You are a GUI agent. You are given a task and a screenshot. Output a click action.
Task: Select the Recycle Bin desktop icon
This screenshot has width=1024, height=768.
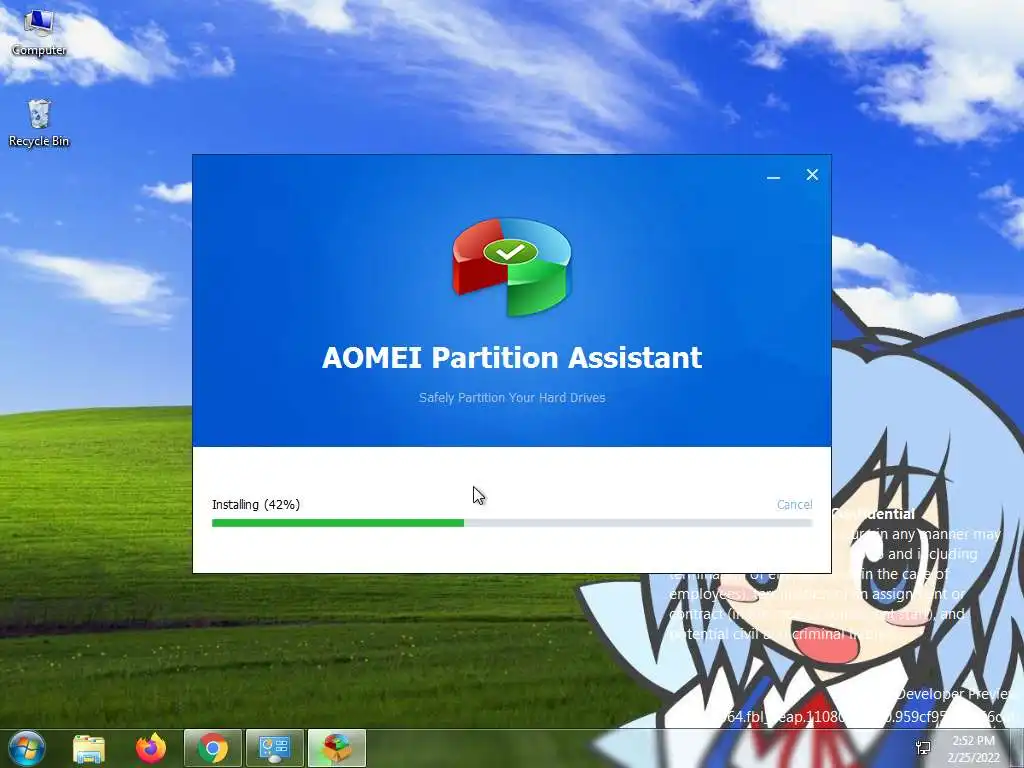[x=39, y=123]
